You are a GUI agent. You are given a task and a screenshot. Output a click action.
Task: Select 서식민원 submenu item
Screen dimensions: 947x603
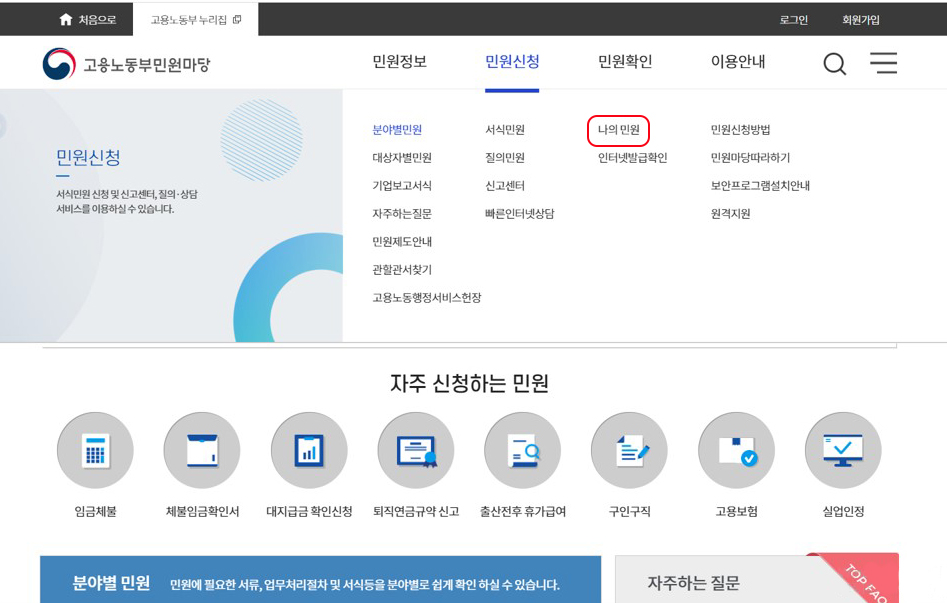[x=505, y=130]
